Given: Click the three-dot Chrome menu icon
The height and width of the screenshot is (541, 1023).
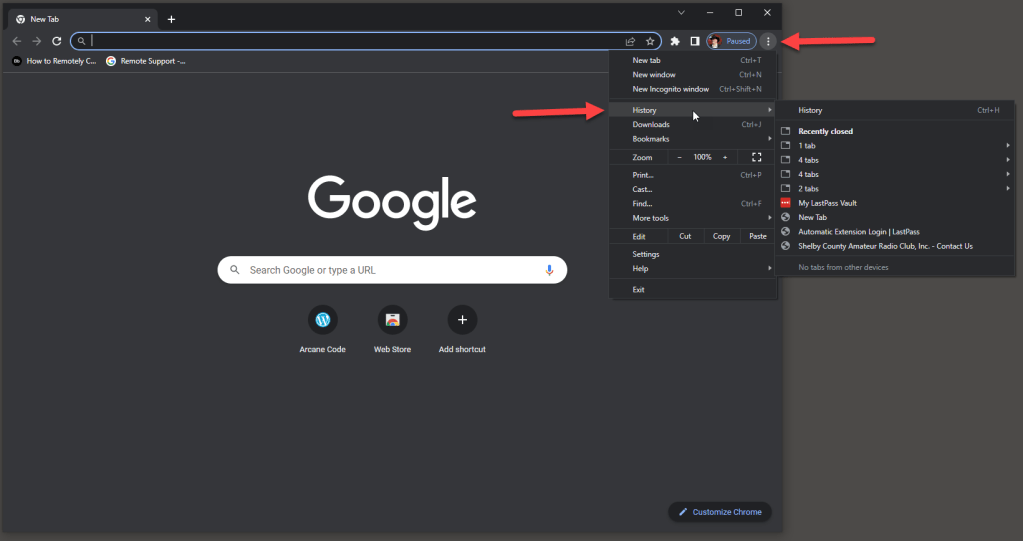Looking at the screenshot, I should click(x=768, y=41).
